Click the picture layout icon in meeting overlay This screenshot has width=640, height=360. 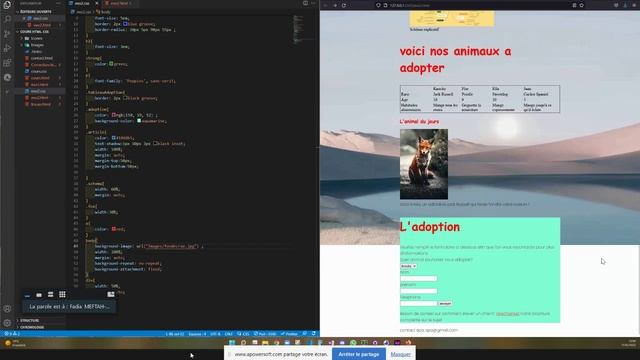point(111,295)
